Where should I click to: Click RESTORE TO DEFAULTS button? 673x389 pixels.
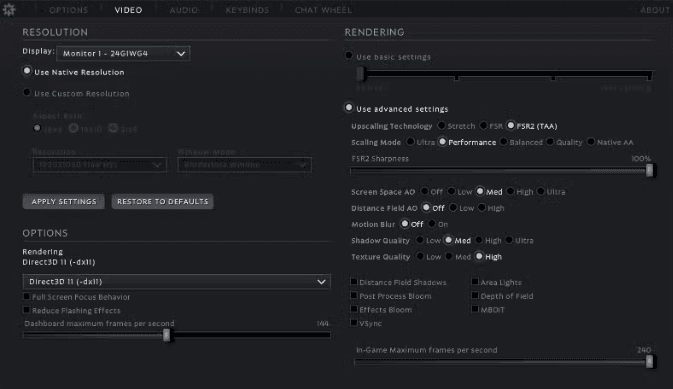[x=163, y=201]
